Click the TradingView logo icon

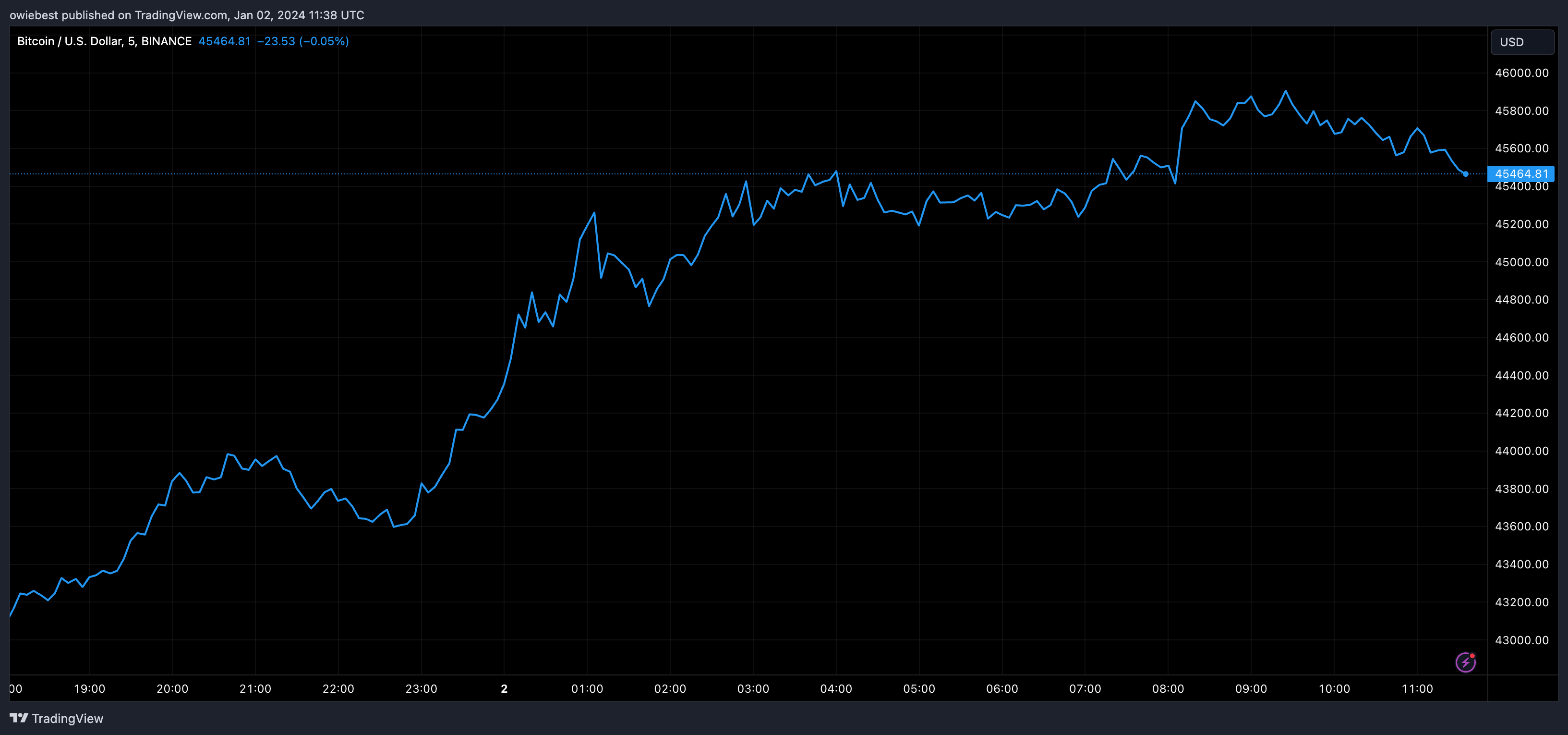tap(19, 718)
